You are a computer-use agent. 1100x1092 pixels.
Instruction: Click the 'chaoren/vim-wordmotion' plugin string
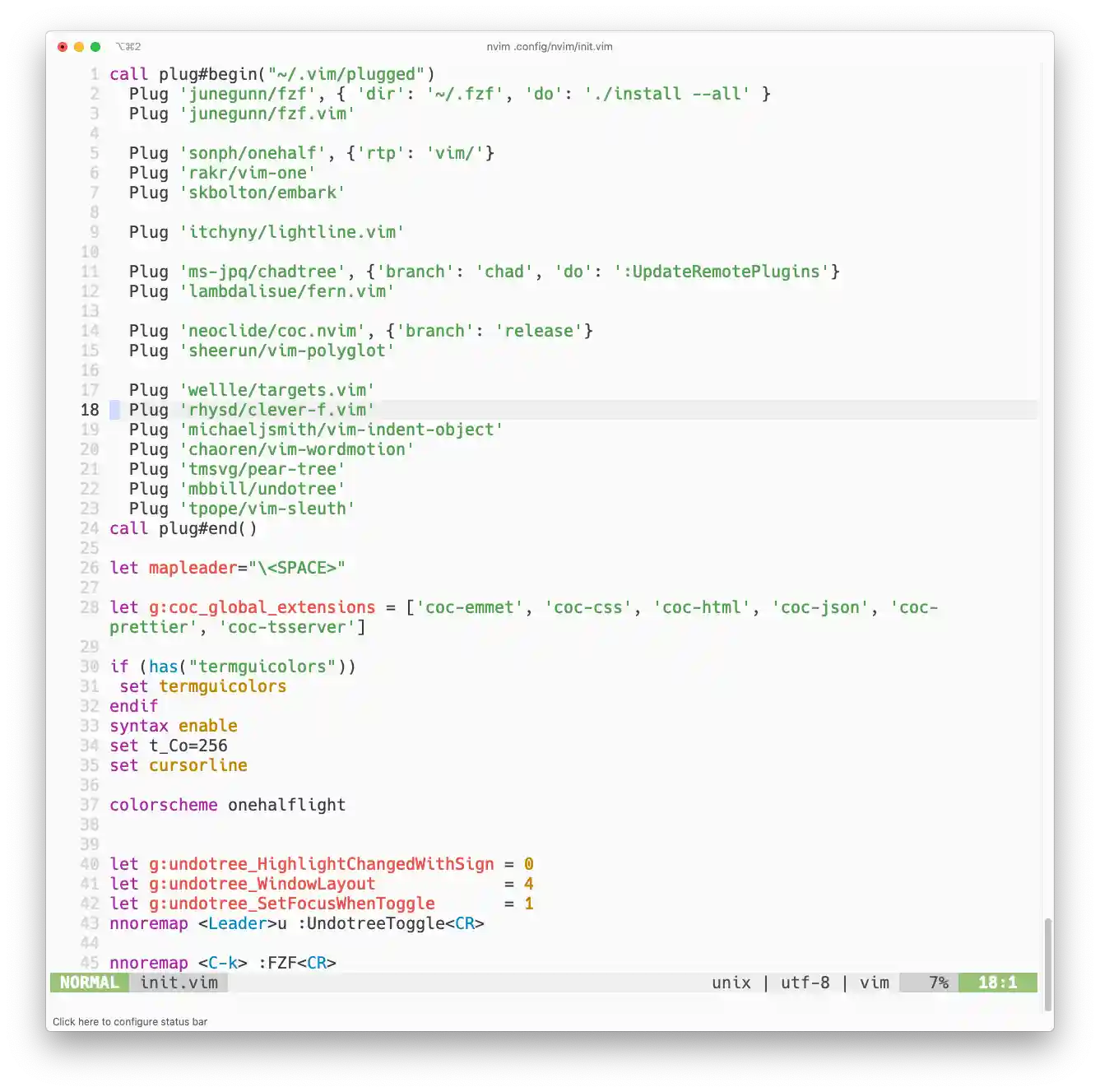point(297,449)
